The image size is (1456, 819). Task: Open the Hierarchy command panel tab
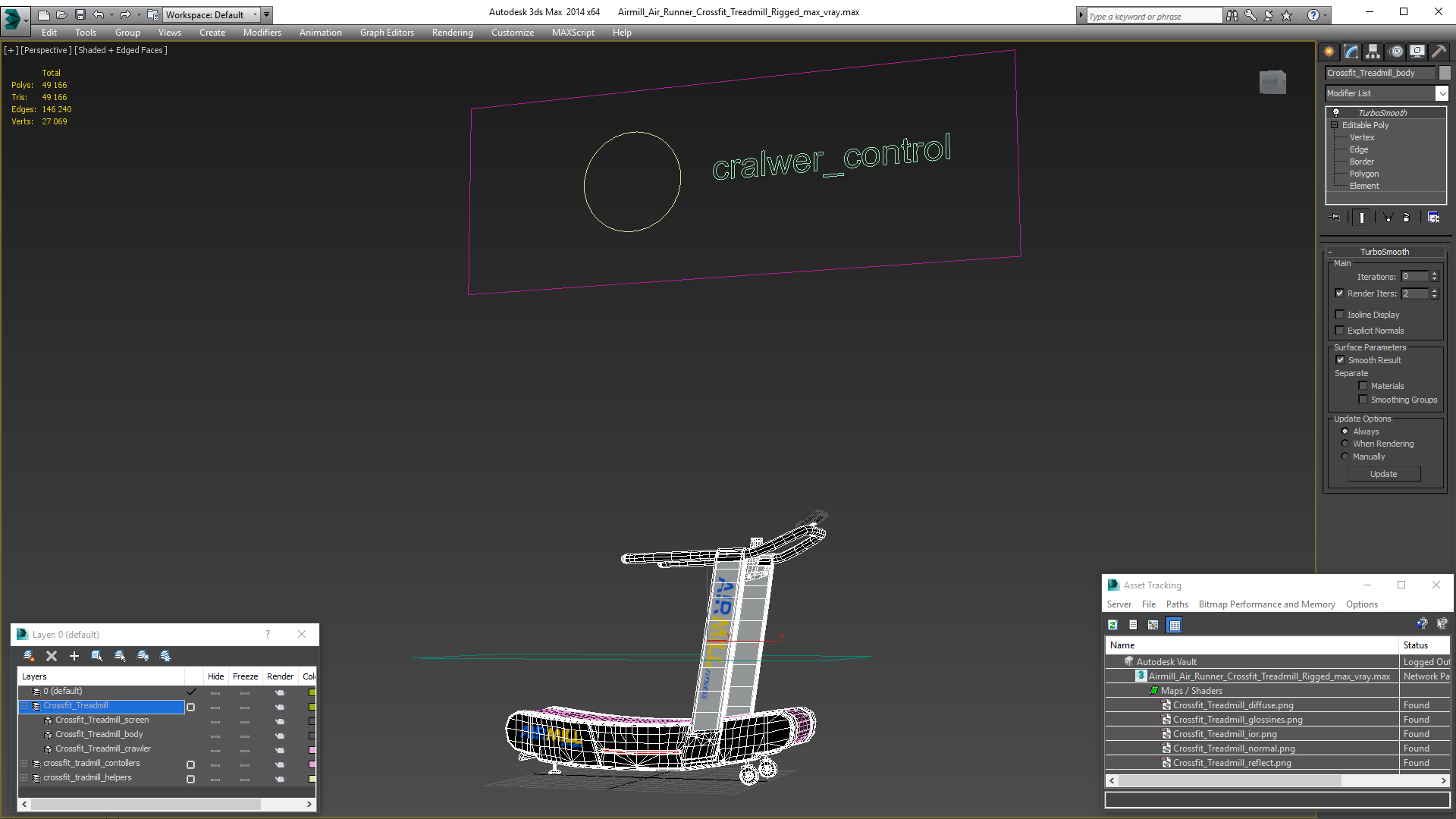click(1373, 52)
